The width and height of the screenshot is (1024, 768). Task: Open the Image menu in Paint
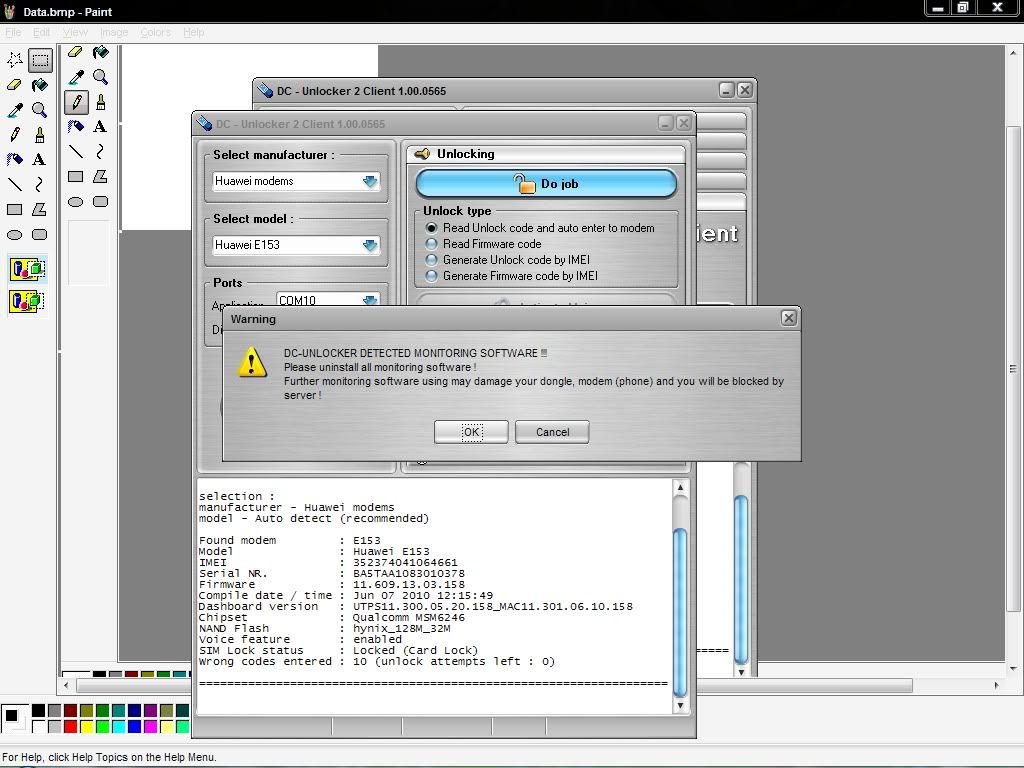point(113,32)
